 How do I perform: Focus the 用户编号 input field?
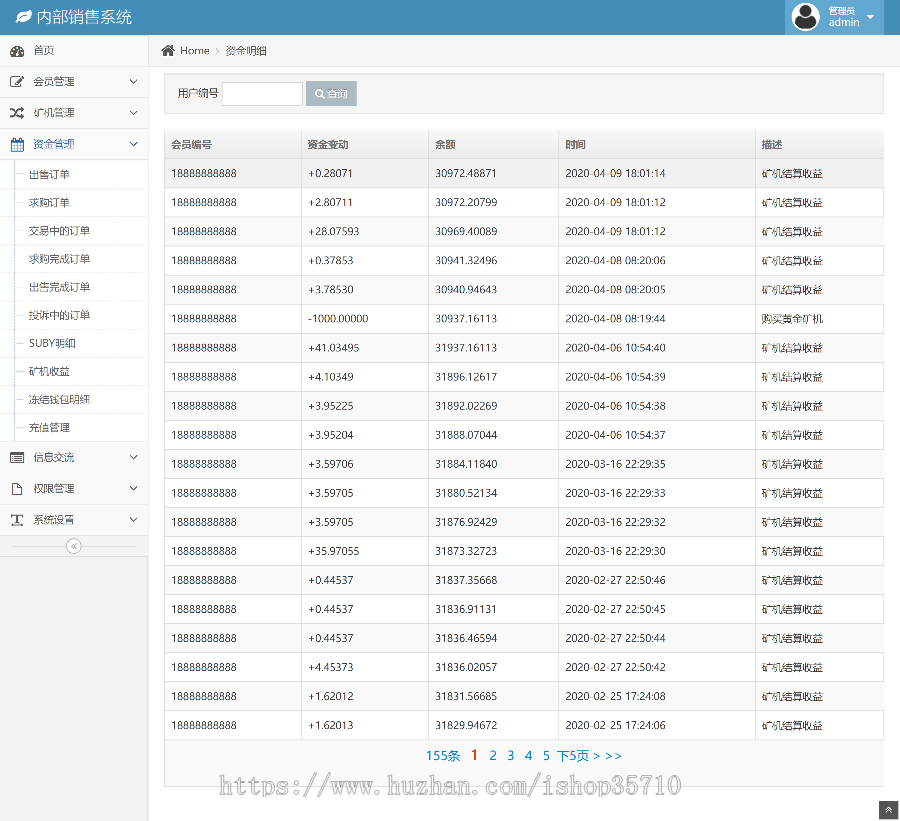(262, 94)
